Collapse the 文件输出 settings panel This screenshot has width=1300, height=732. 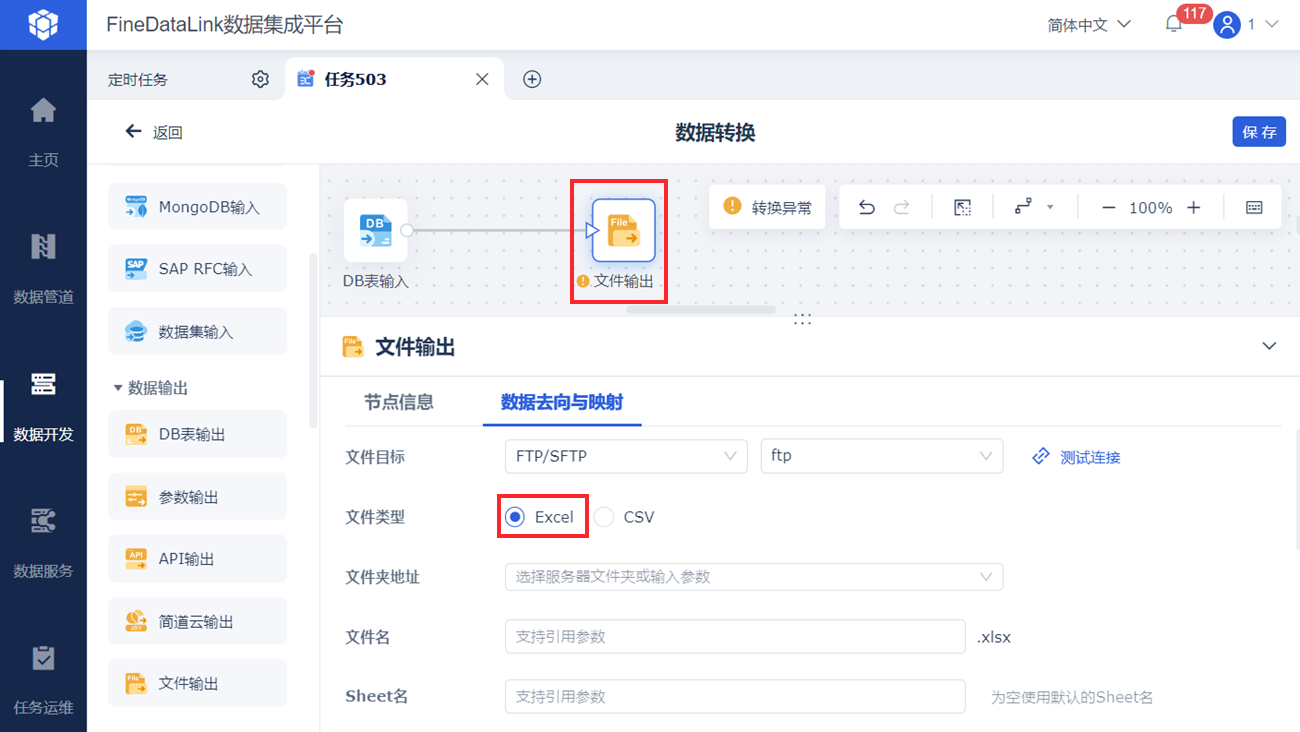1269,346
